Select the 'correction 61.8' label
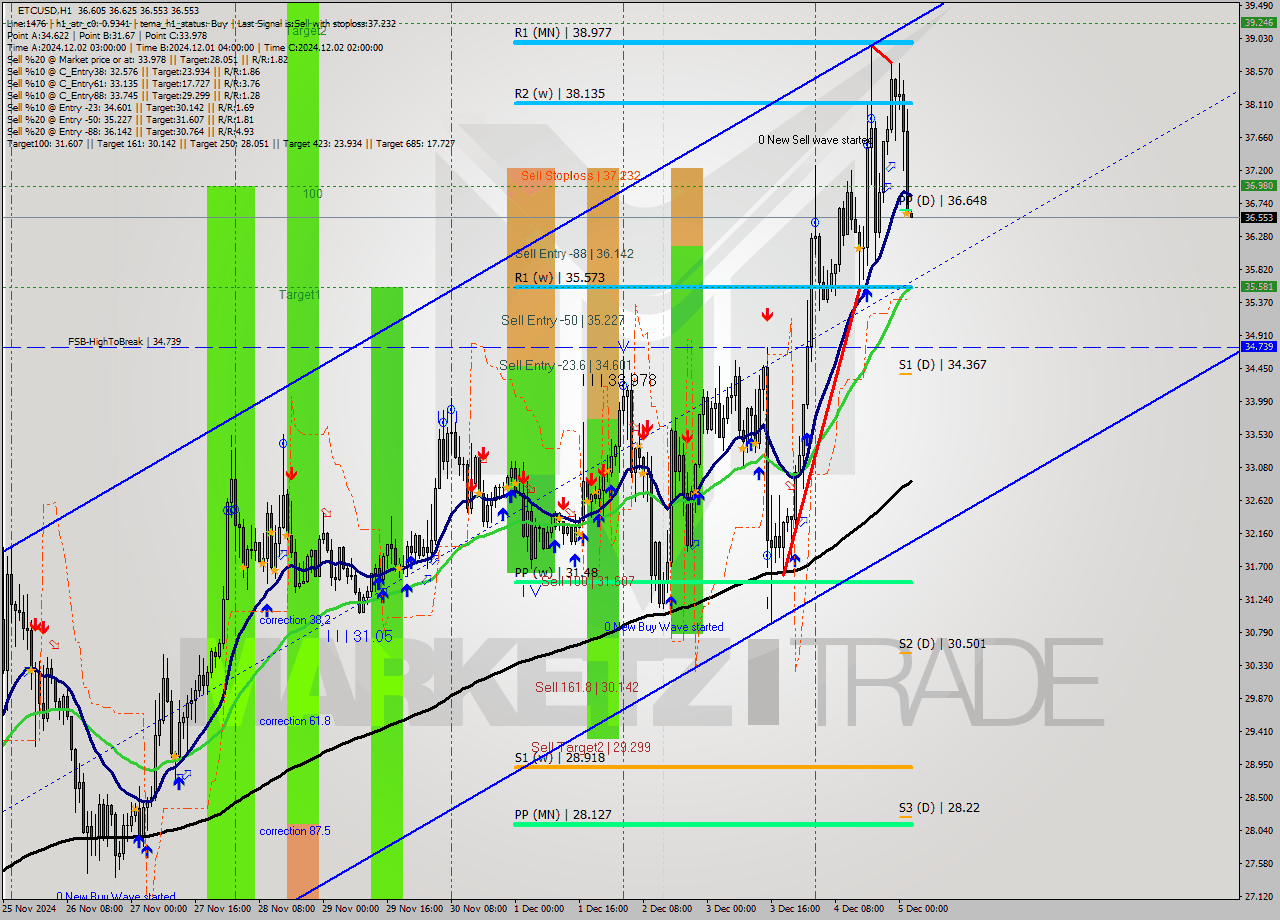This screenshot has width=1280, height=920. (x=295, y=721)
